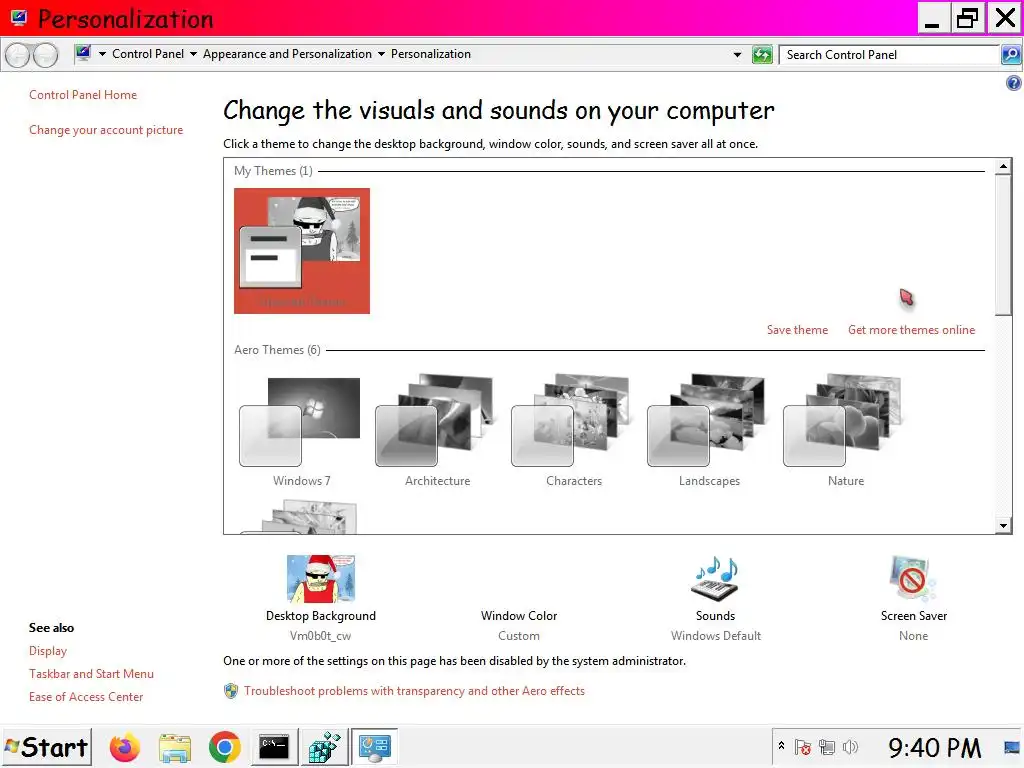Click the Personalization window title icon

19,18
